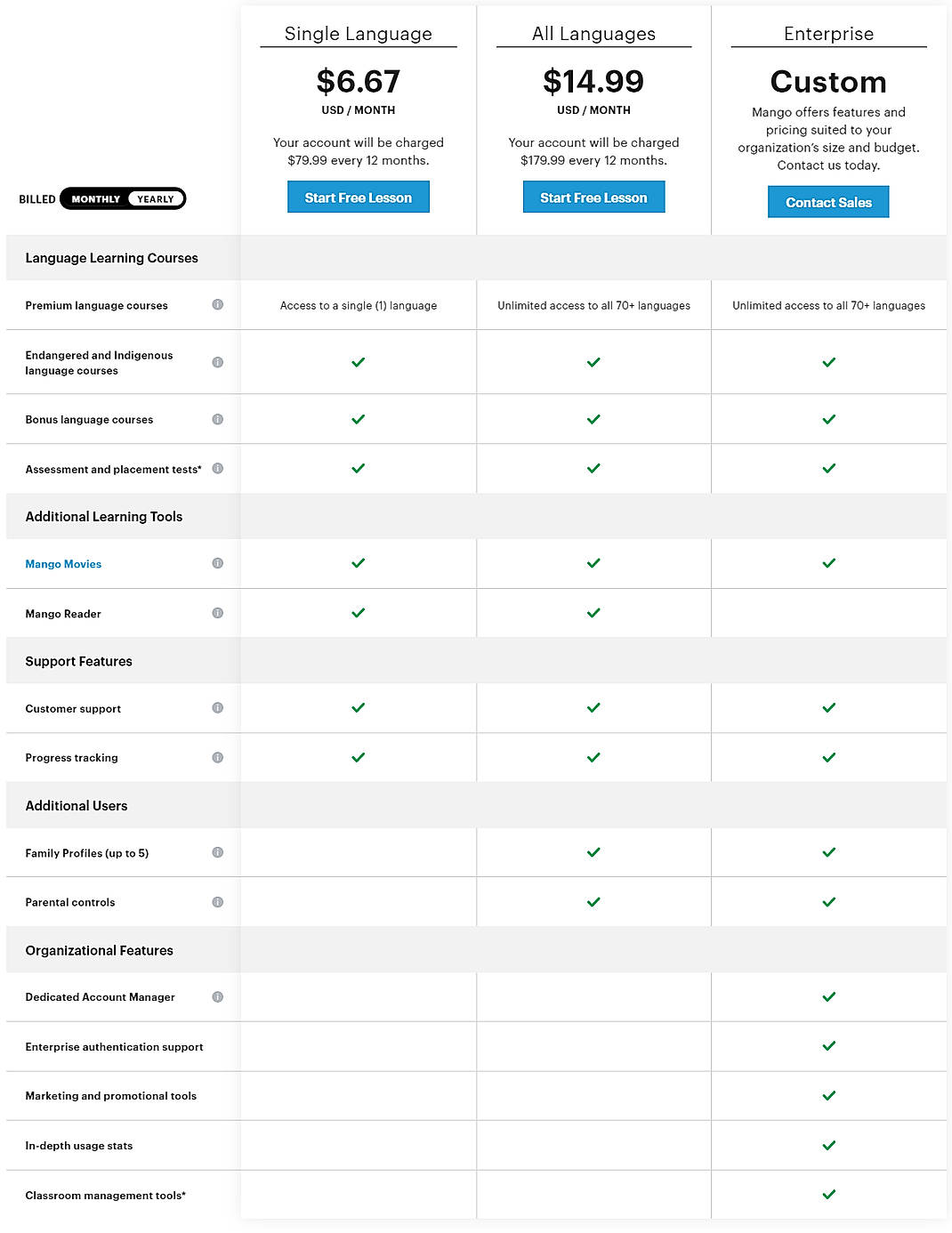View details about Progress tracking

[218, 757]
